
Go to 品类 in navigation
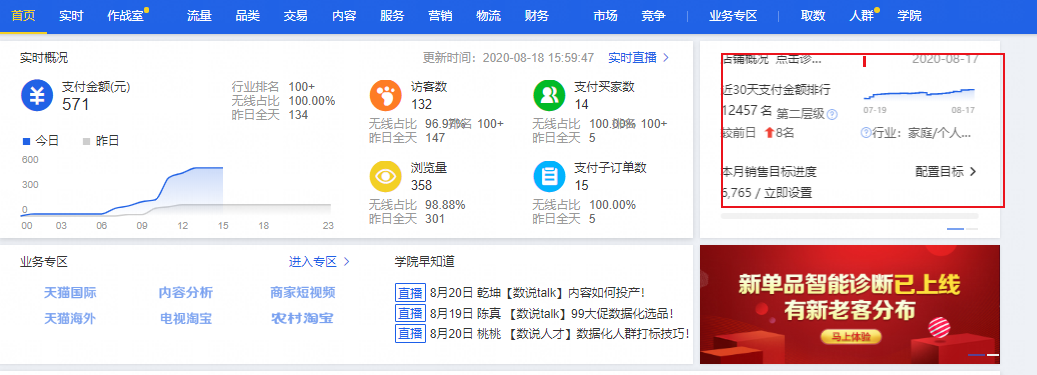pyautogui.click(x=247, y=16)
